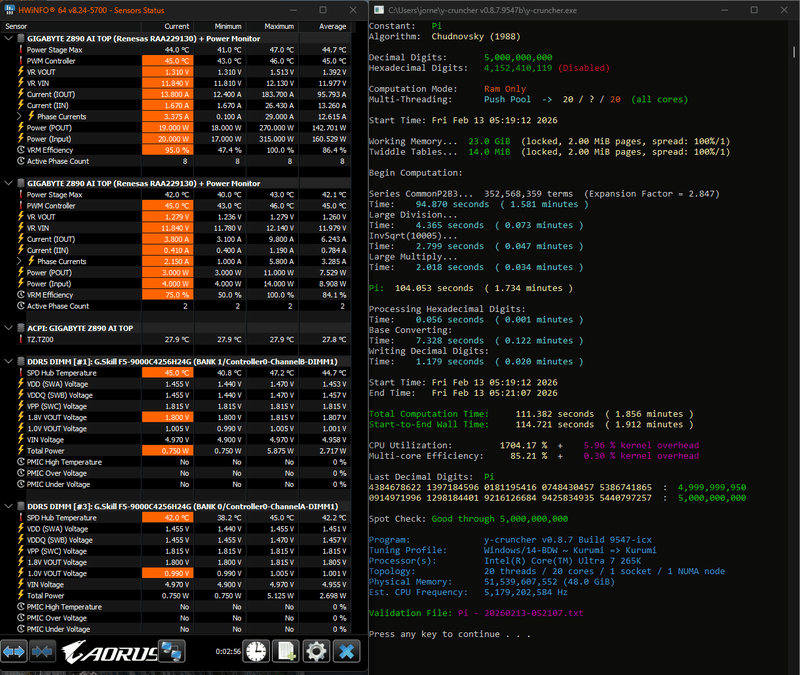Close sensors with the blue X icon

[x=346, y=651]
